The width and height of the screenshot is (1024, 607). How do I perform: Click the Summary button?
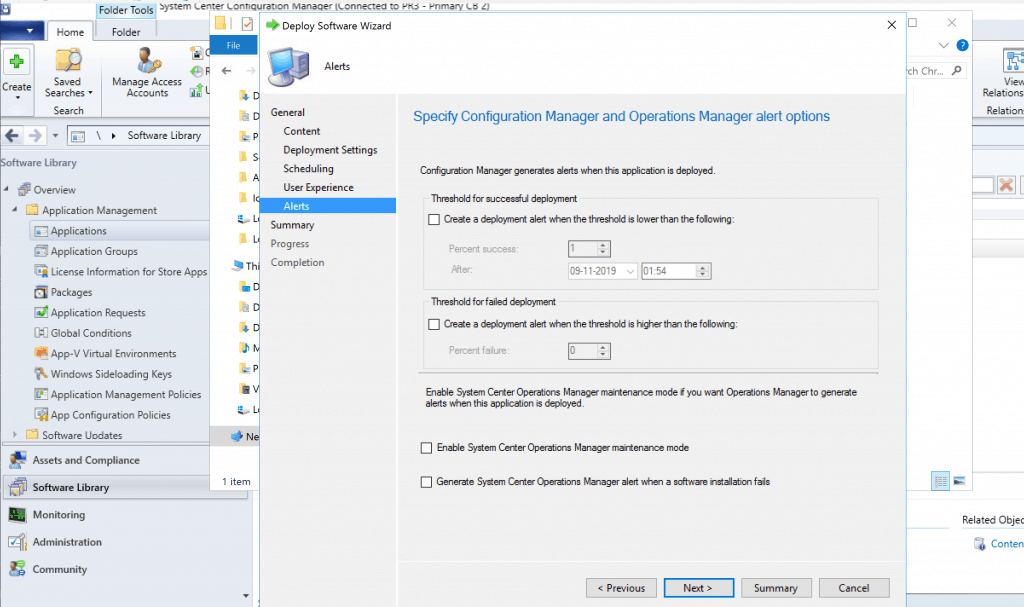tap(776, 588)
